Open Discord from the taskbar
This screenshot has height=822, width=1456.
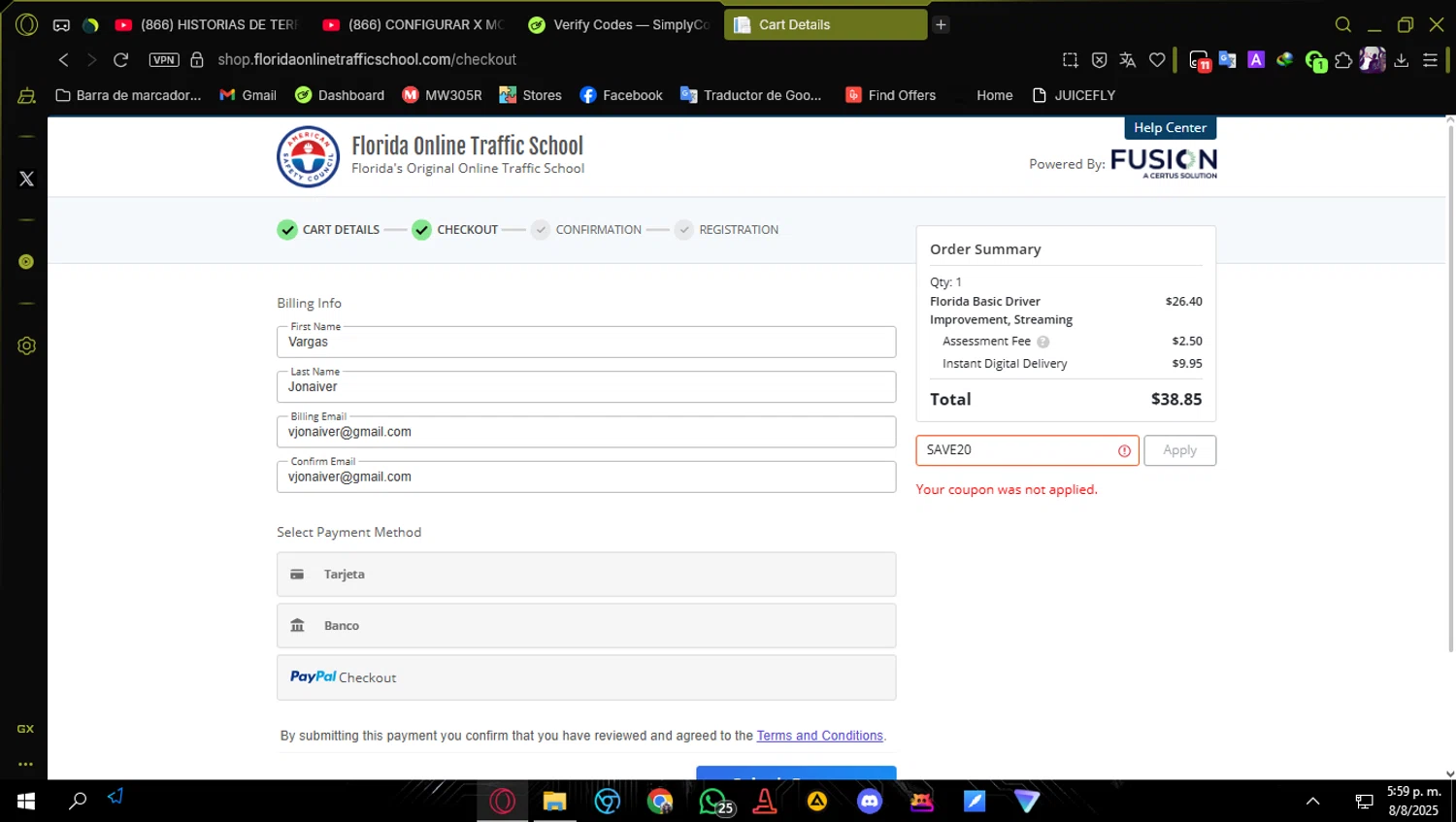(x=870, y=802)
